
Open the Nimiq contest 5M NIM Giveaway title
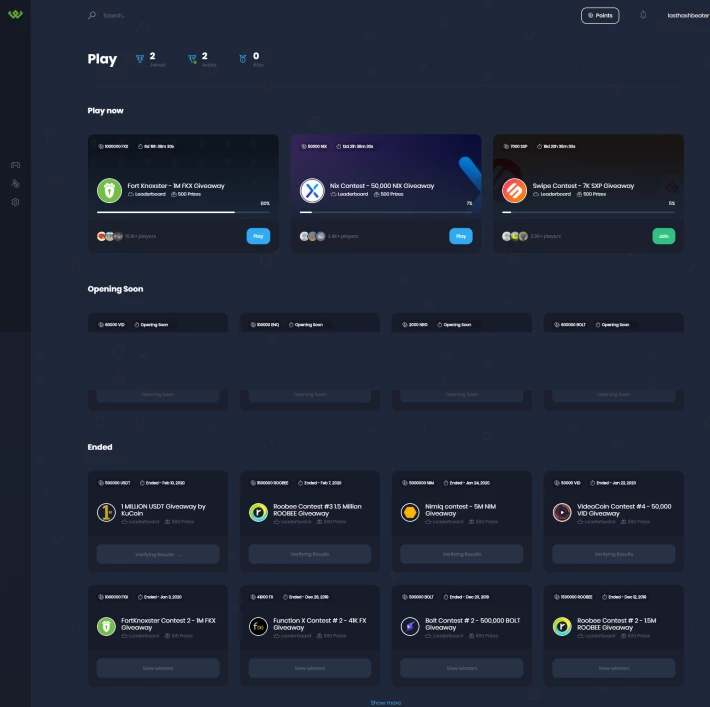click(461, 510)
